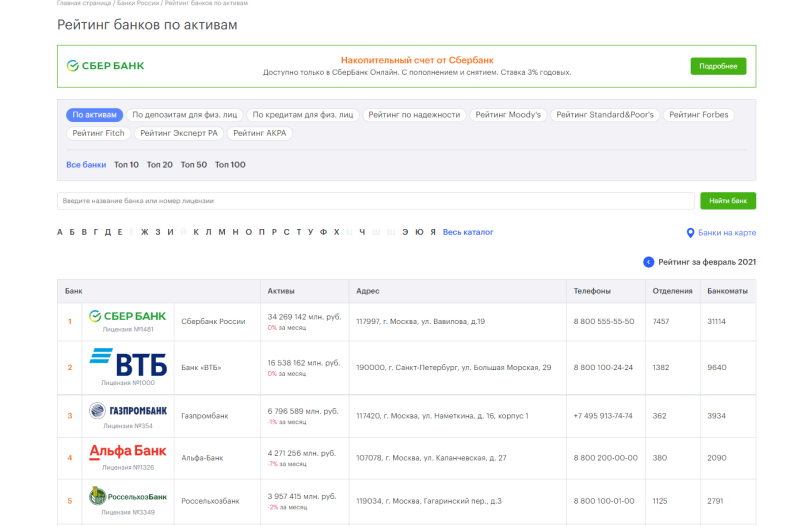Click letter Э in alphabet index
The height and width of the screenshot is (526, 800).
[405, 232]
